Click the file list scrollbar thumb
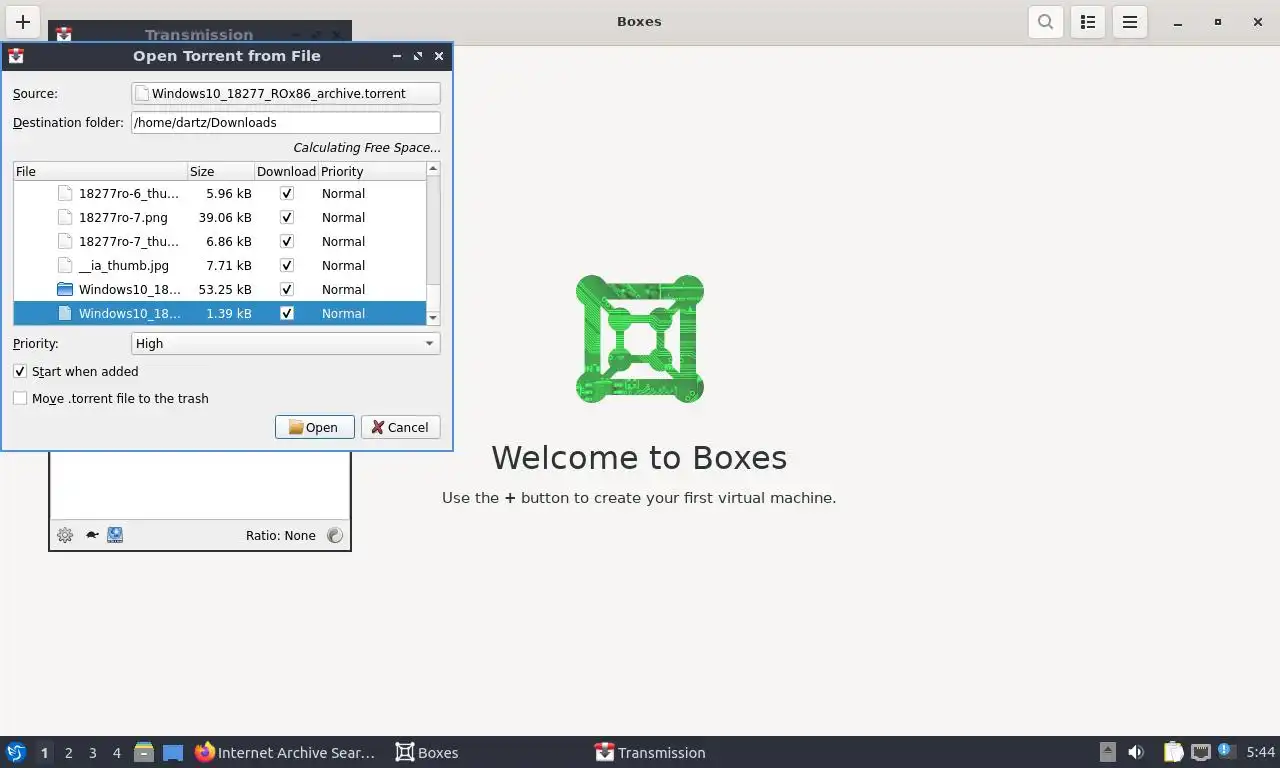 433,232
